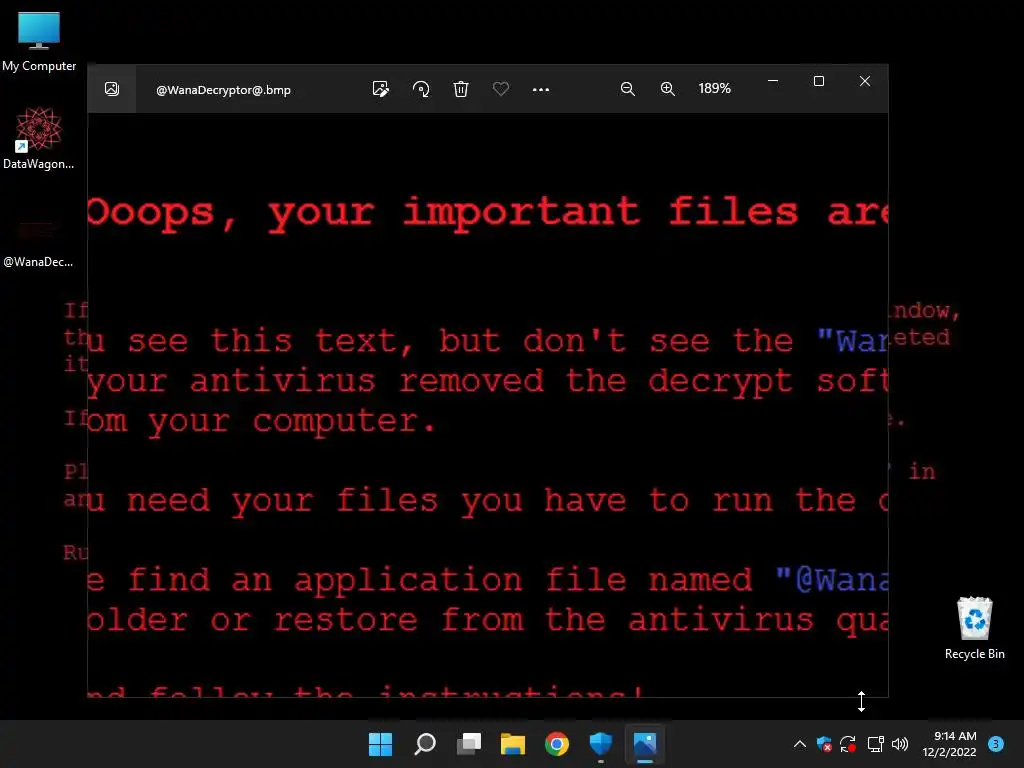The image size is (1024, 768).
Task: Launch Google Chrome from the taskbar
Action: [x=557, y=744]
